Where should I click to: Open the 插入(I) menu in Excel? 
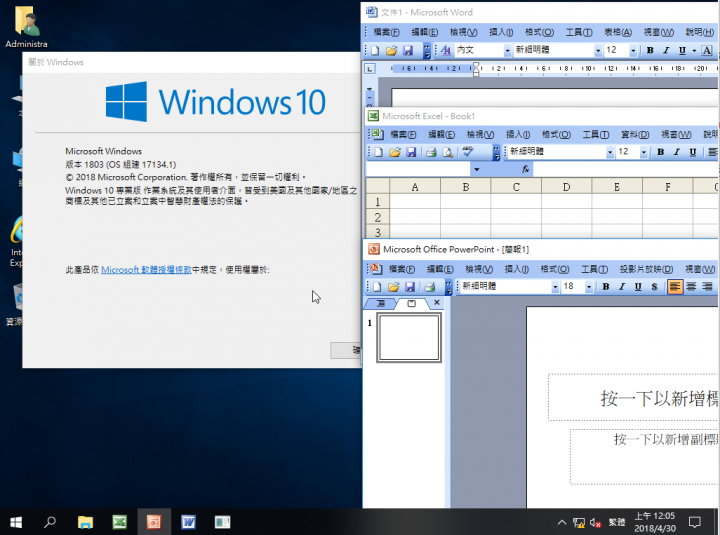click(x=518, y=135)
